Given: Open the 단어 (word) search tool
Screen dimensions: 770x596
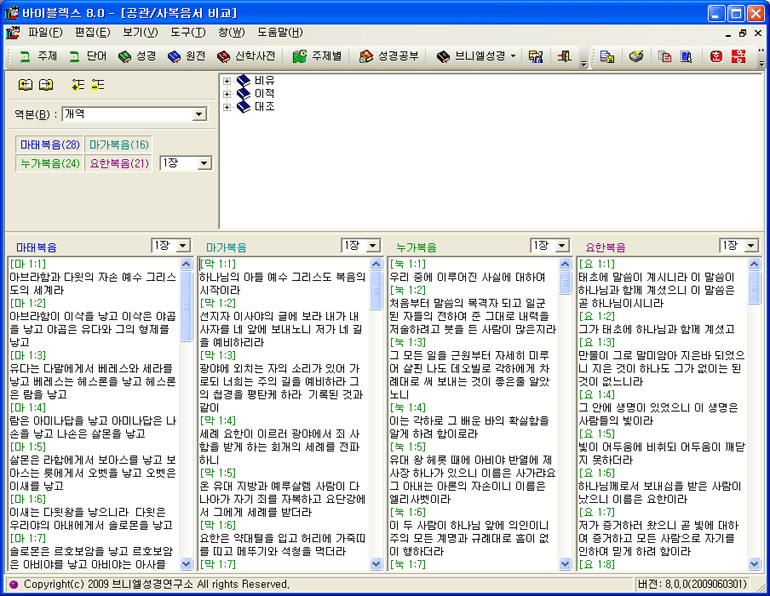Looking at the screenshot, I should click(x=88, y=56).
